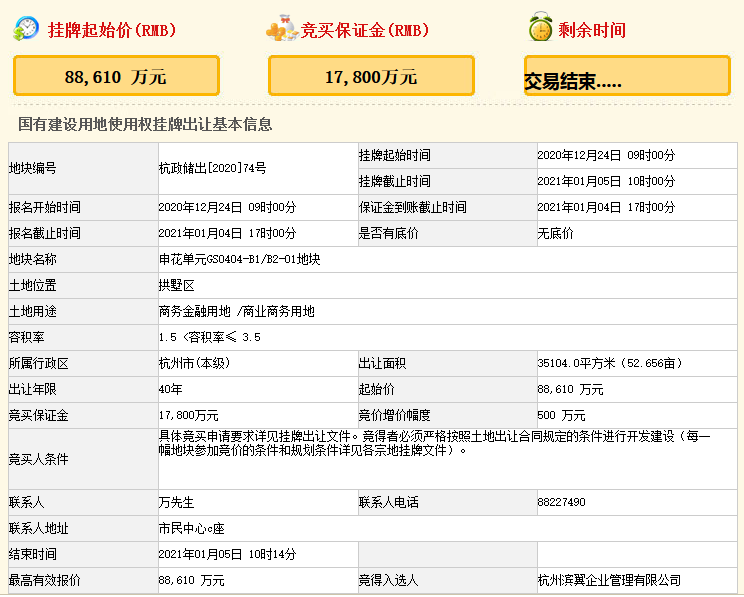Click the land location value 拱墅区

(175, 285)
